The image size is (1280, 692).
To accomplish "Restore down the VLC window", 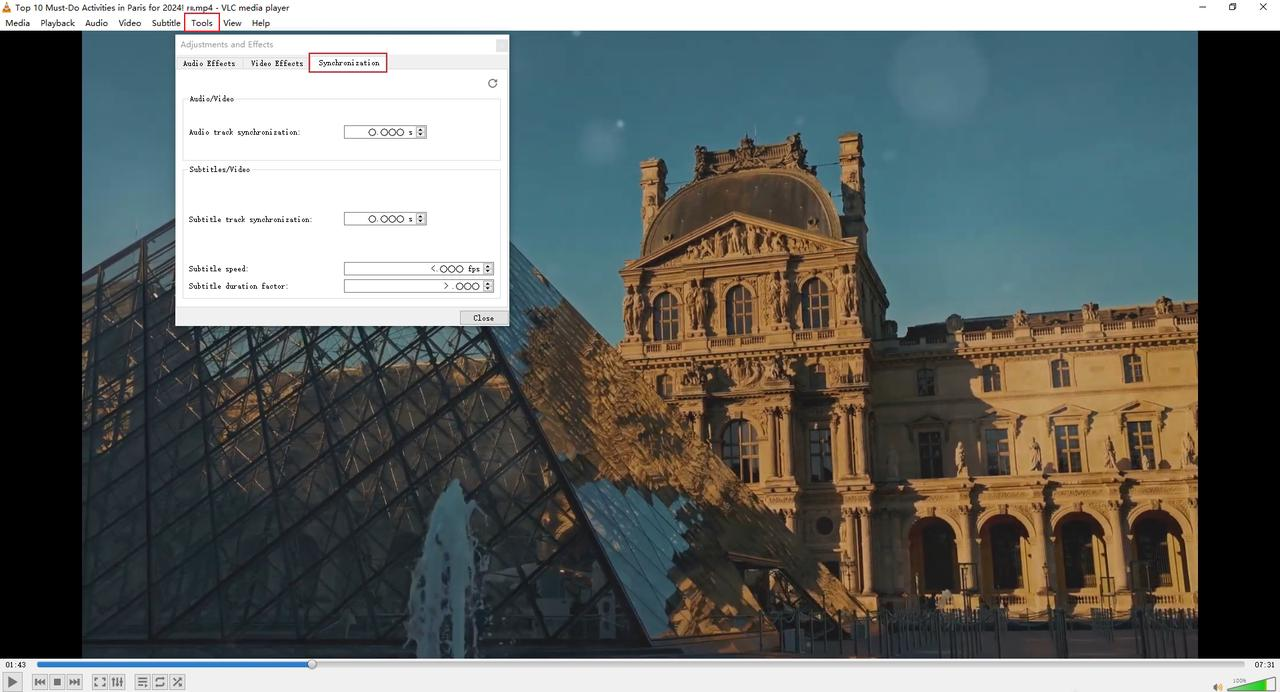I will click(x=1233, y=7).
